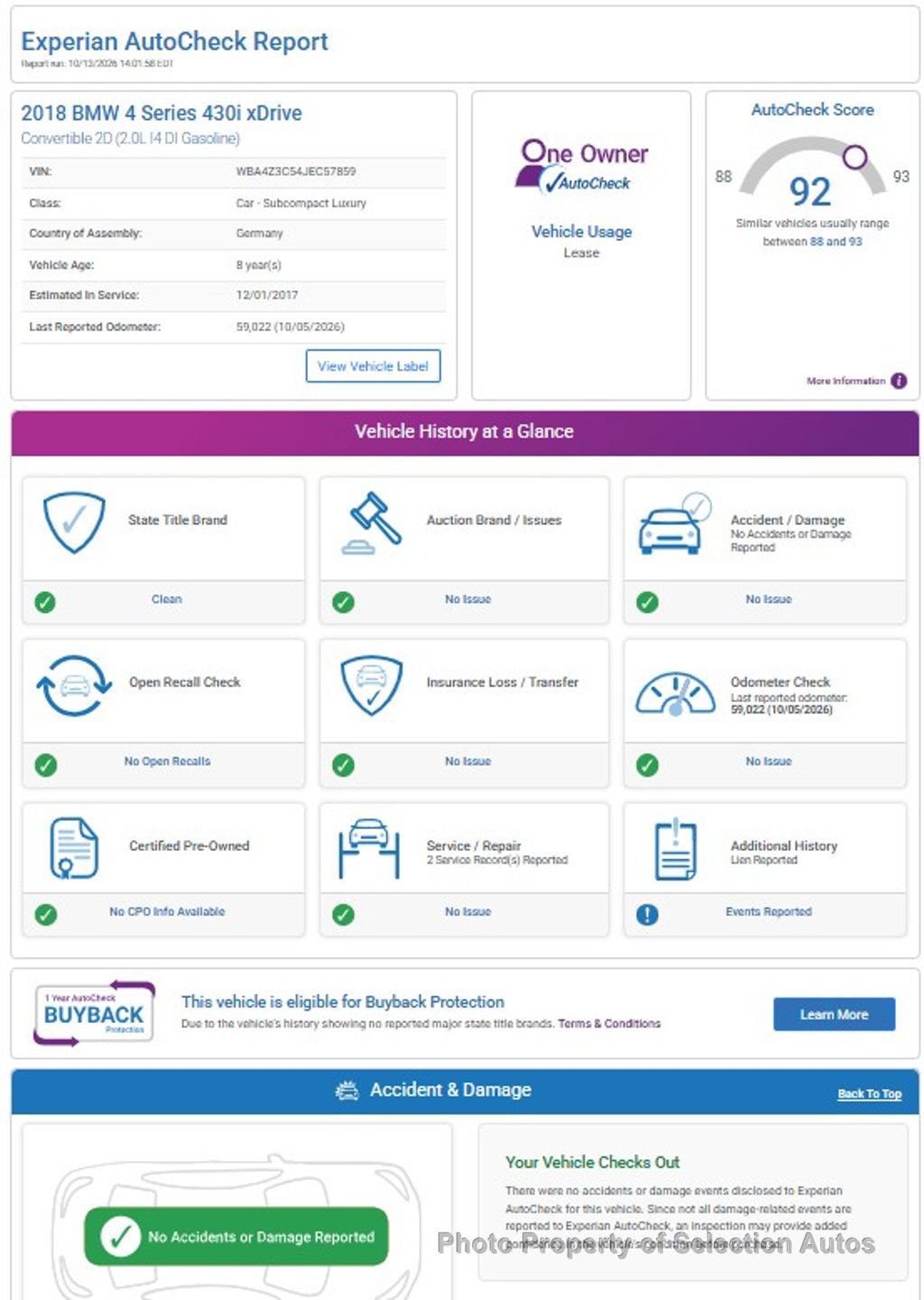This screenshot has height=1300, width=924.
Task: Click the green No Accidents or Damage Reported badge
Action: click(236, 1236)
